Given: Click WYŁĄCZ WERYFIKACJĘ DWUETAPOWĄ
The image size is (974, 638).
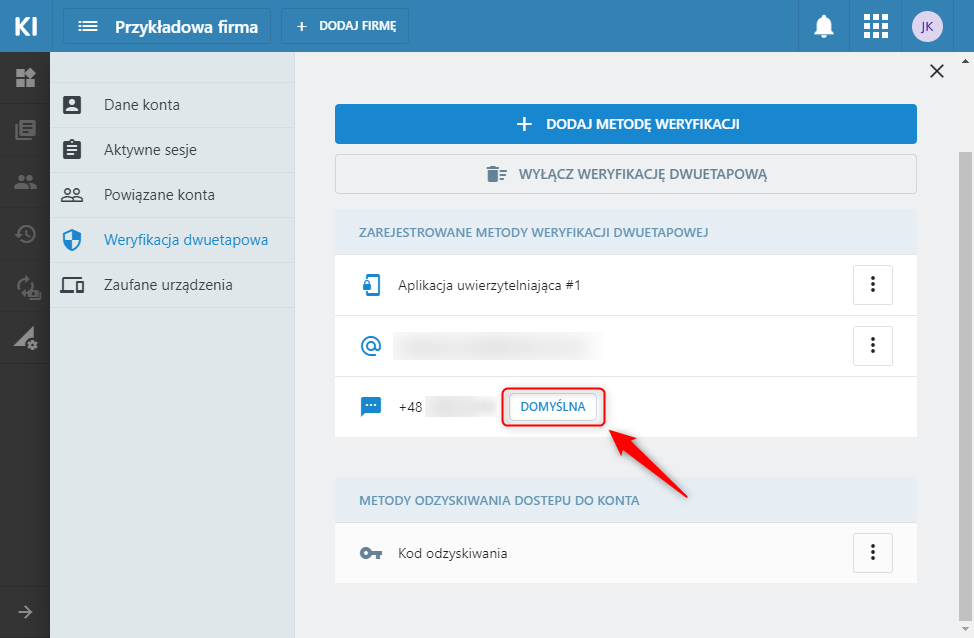Looking at the screenshot, I should coord(626,174).
